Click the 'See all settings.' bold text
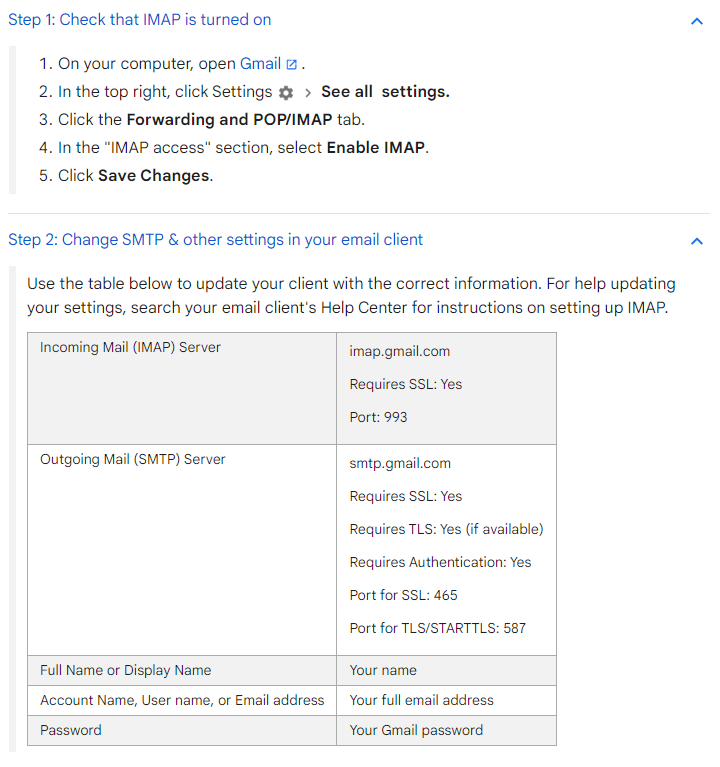720x767 pixels. (385, 91)
